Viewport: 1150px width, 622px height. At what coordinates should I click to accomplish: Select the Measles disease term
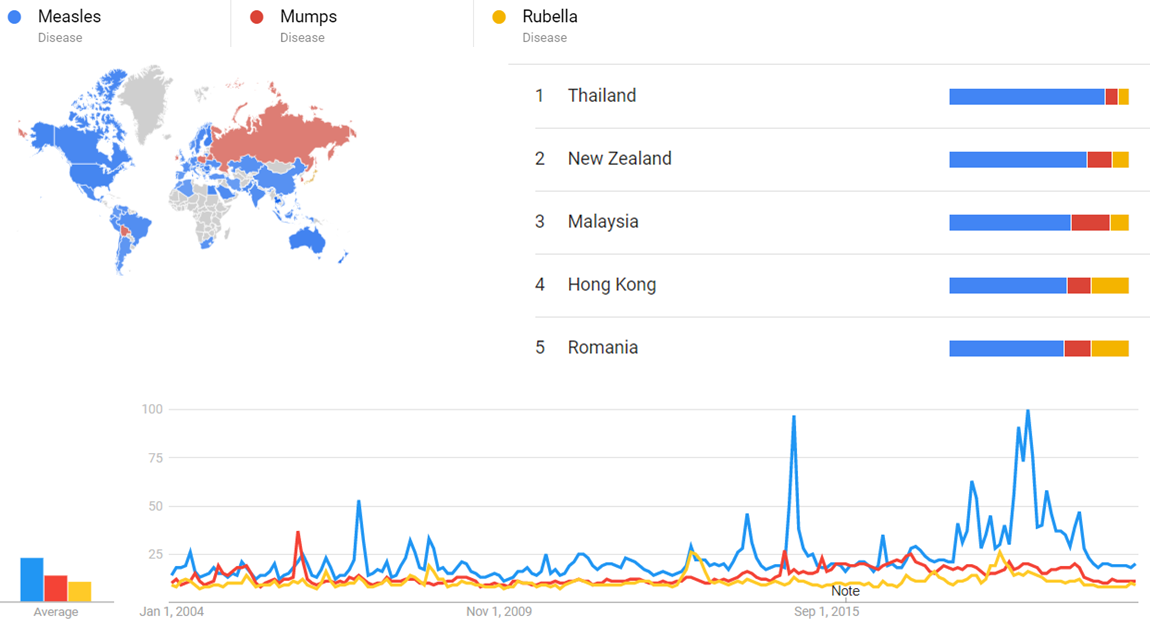[x=69, y=17]
